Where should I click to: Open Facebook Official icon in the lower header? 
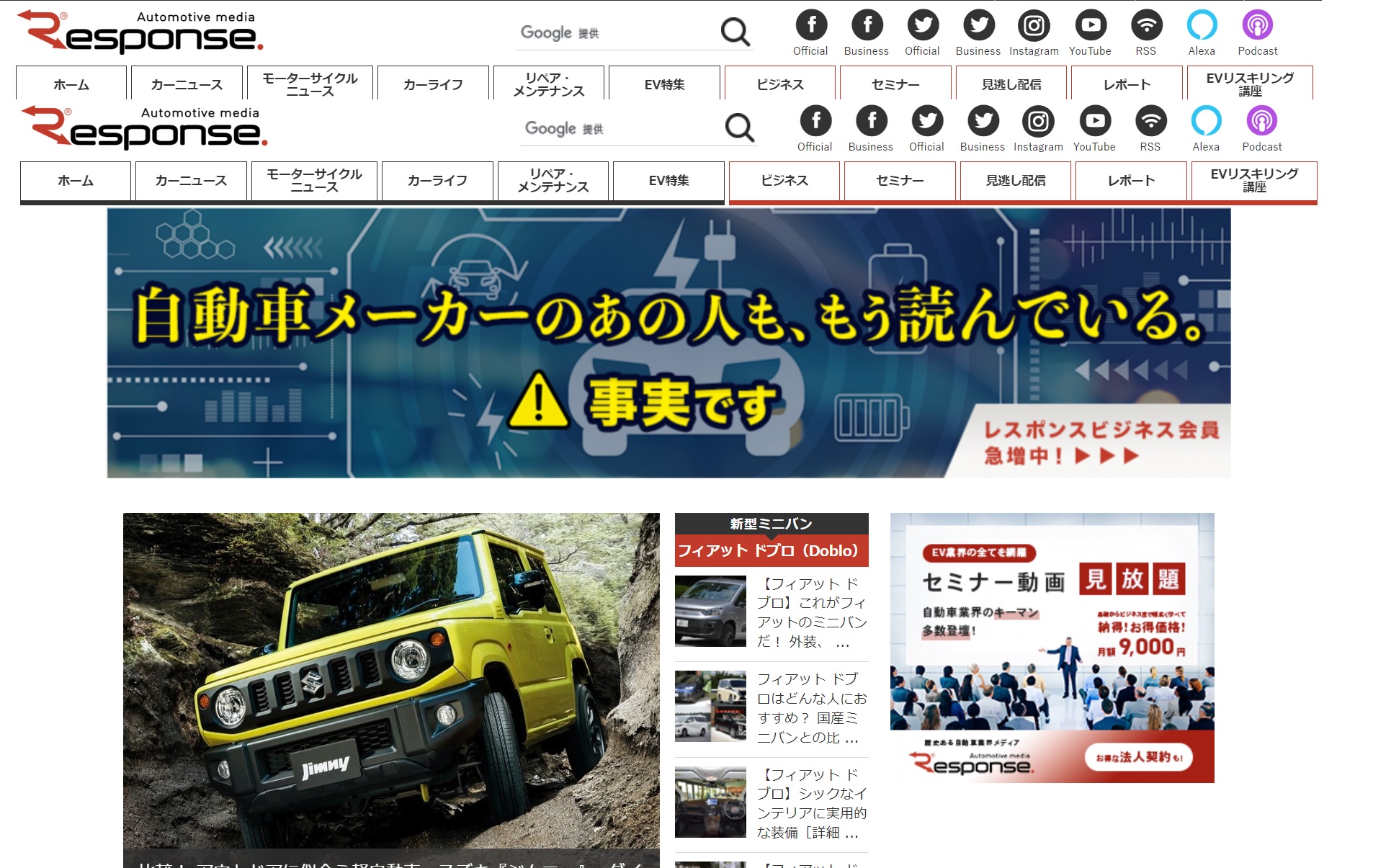[815, 121]
